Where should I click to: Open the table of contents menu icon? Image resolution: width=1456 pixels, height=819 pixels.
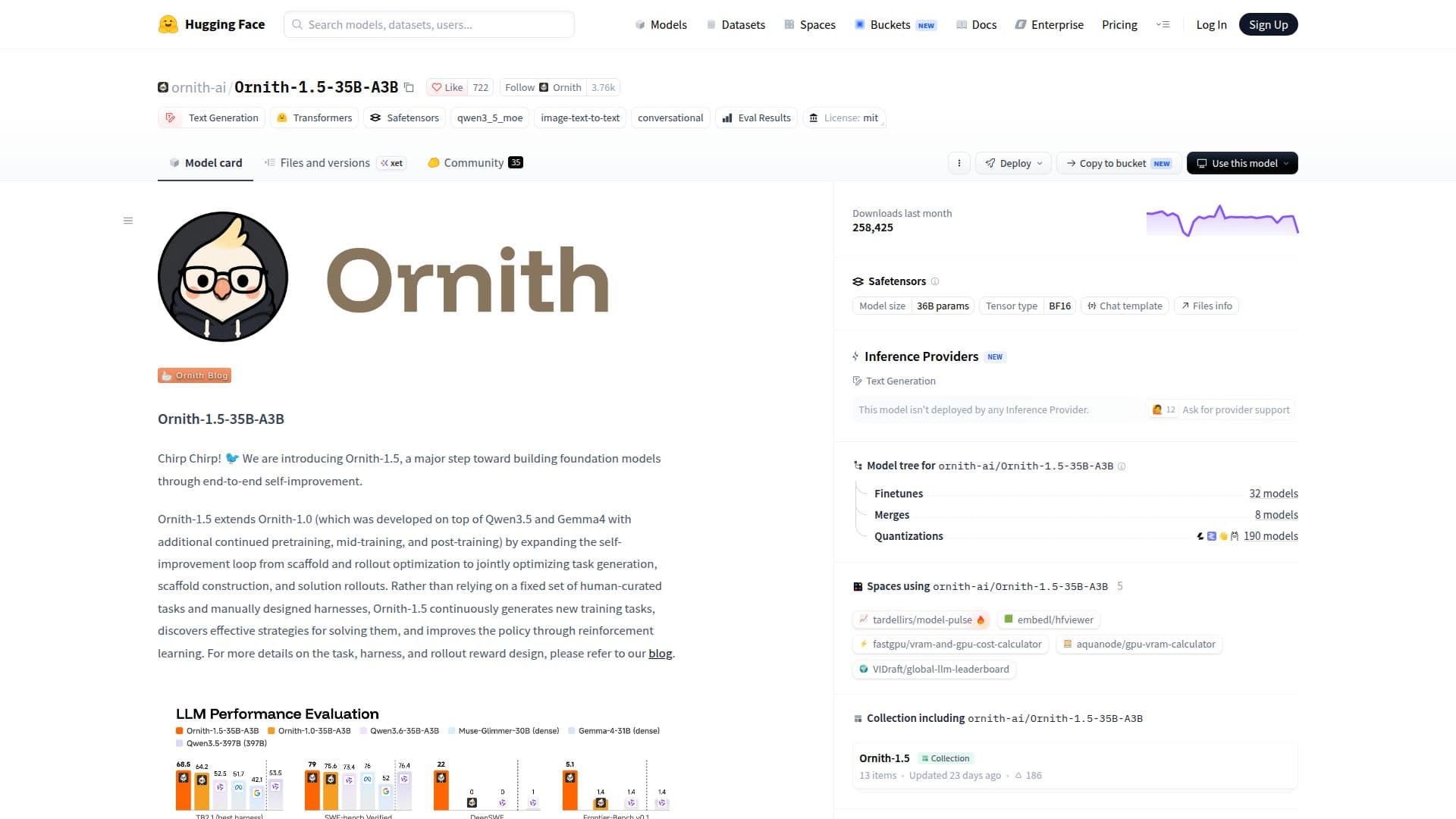click(x=128, y=221)
